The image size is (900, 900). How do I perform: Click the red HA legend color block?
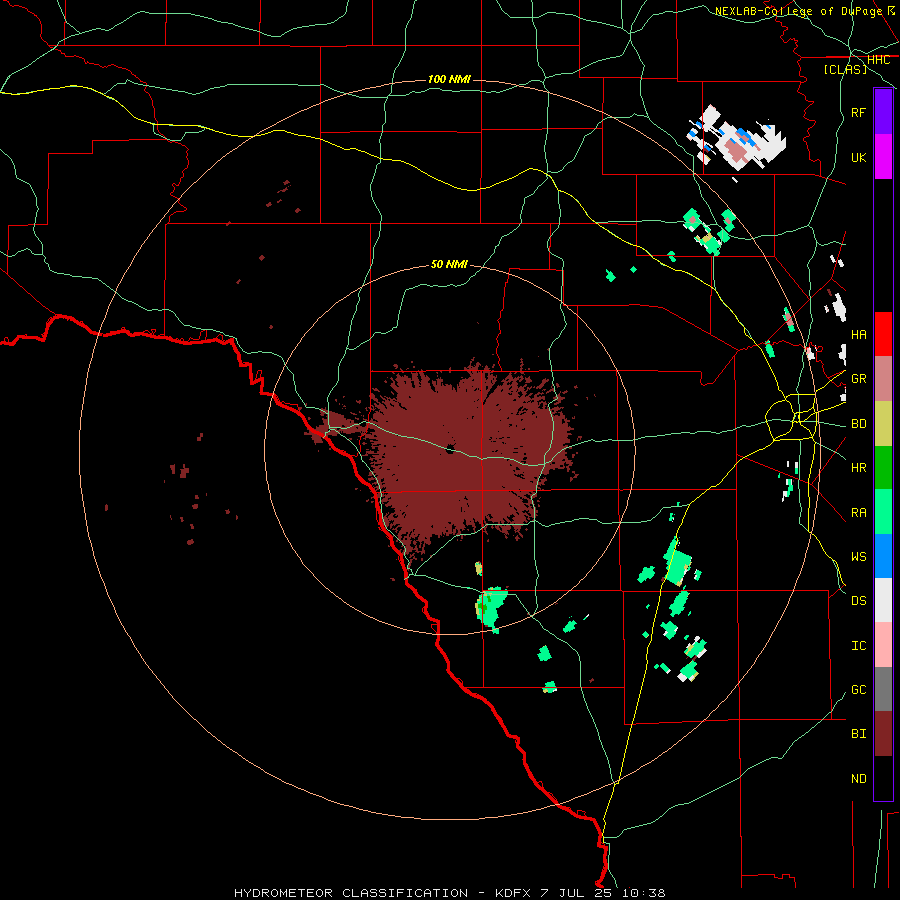[883, 334]
